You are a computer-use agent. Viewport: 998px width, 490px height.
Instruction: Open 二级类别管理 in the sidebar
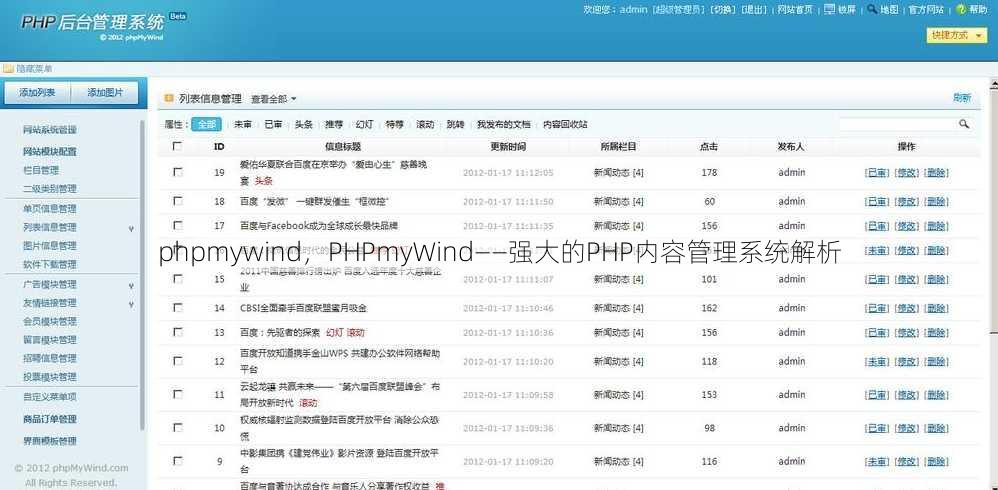coord(50,189)
